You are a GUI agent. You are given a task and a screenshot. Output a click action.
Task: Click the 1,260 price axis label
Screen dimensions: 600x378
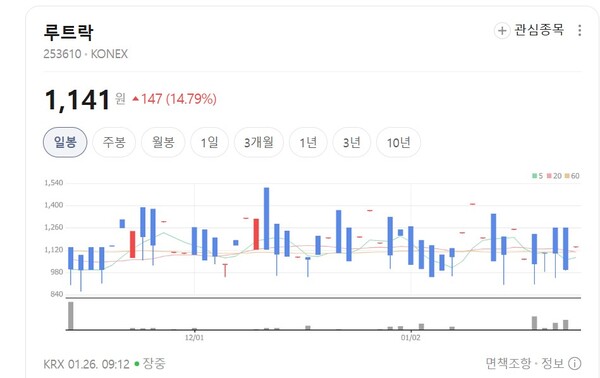click(x=54, y=227)
